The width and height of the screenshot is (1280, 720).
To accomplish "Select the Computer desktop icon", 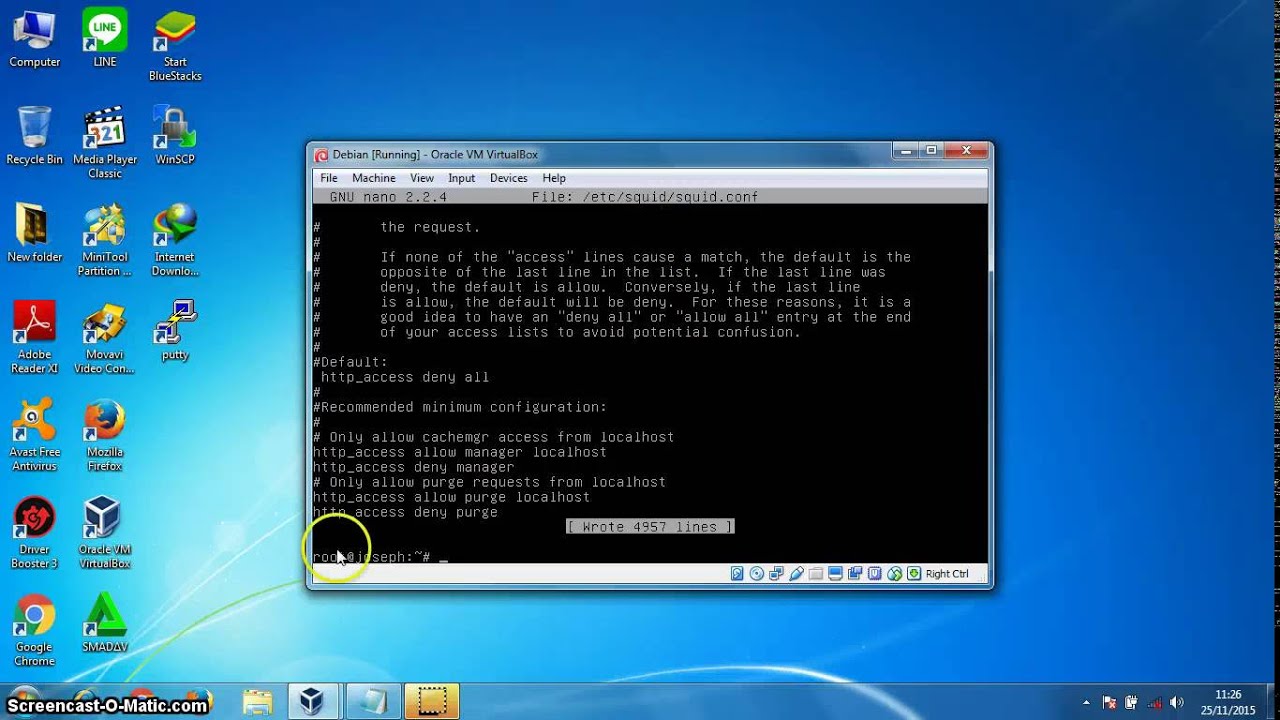I will [35, 39].
